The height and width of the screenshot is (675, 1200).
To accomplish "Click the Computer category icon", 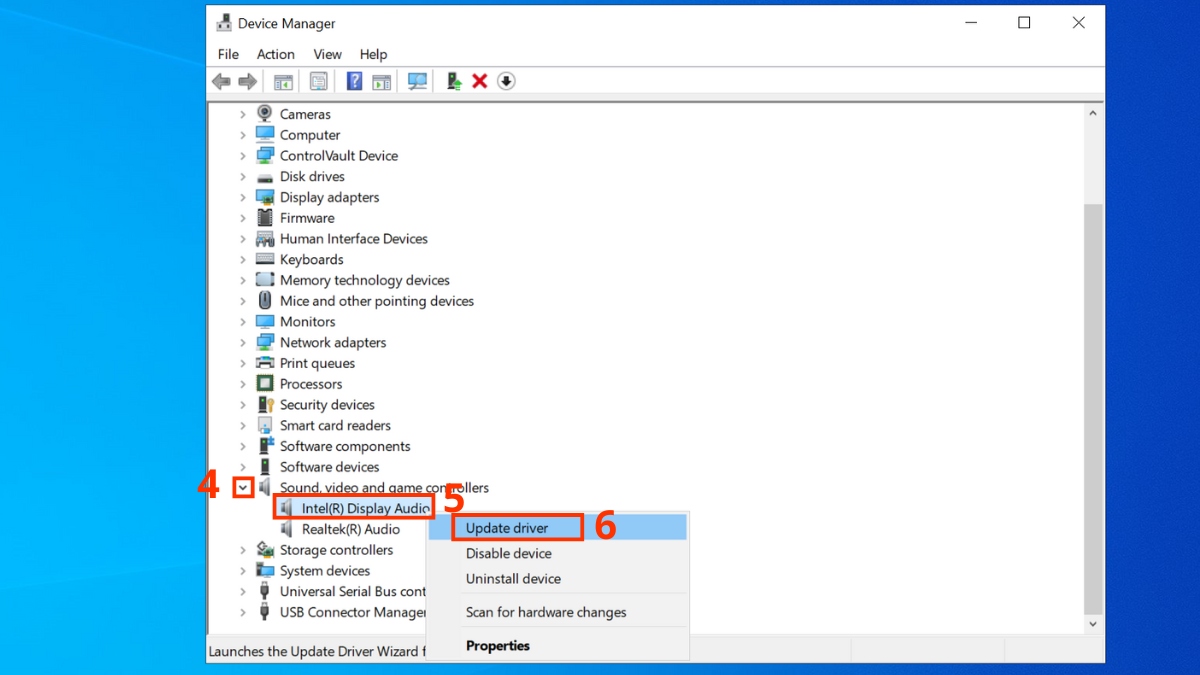I will click(x=265, y=135).
